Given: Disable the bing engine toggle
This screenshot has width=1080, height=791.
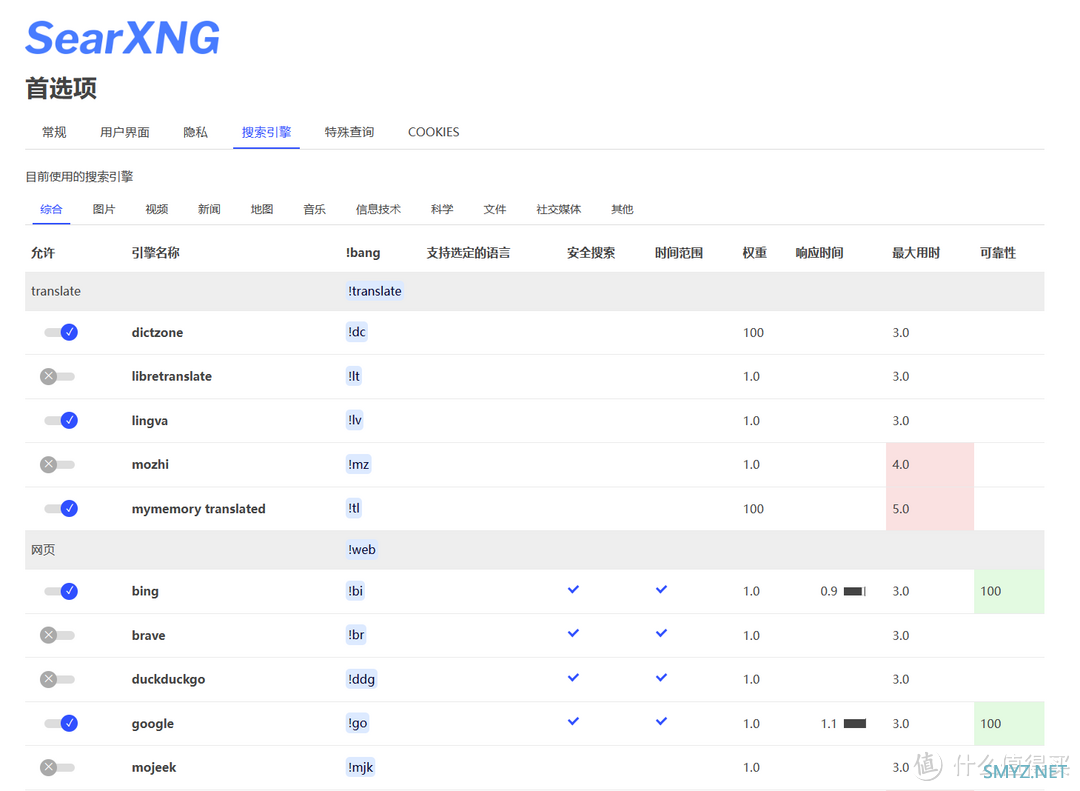Looking at the screenshot, I should coord(61,591).
